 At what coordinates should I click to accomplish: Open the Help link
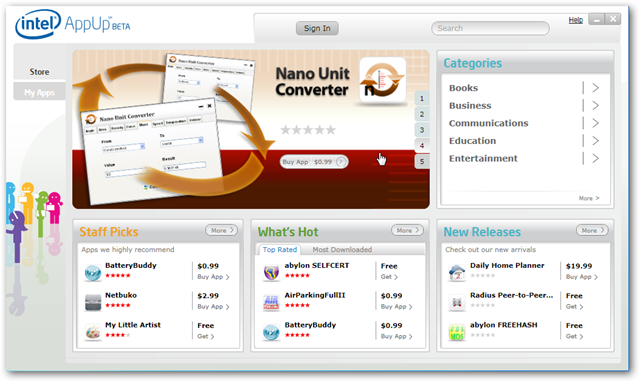576,20
